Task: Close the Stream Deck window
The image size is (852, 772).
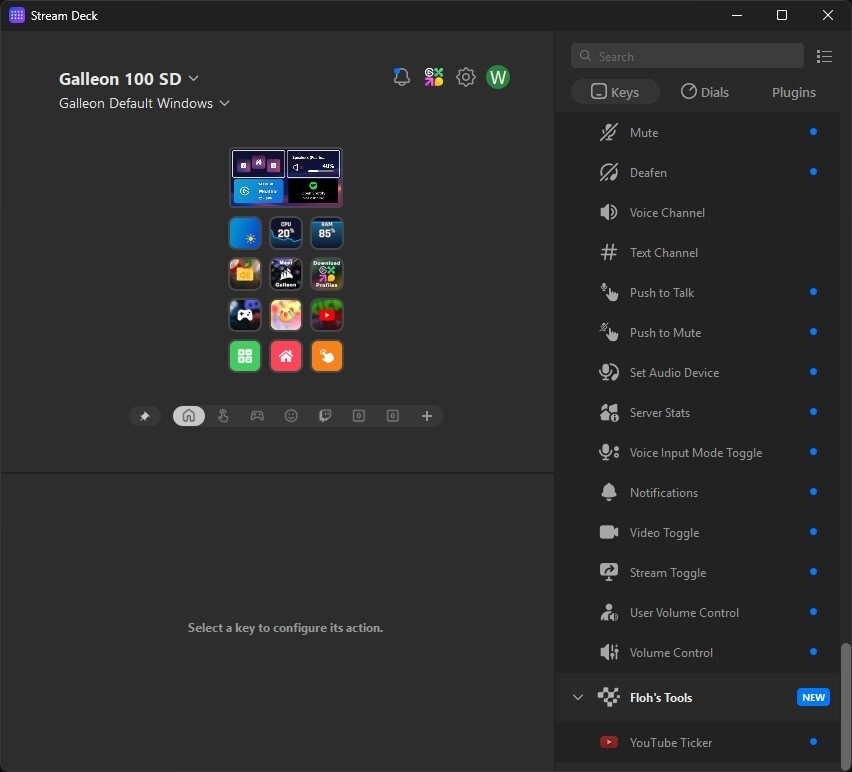Action: tap(828, 15)
